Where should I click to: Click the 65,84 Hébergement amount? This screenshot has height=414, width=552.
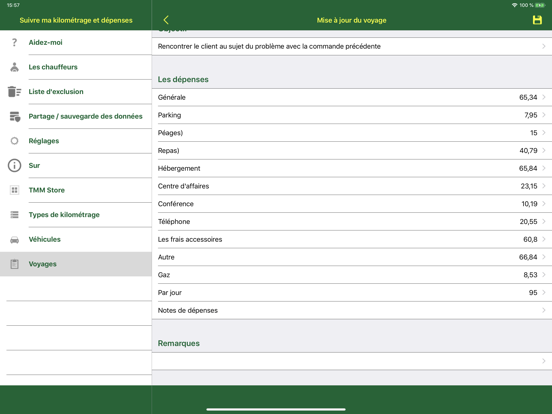[528, 168]
